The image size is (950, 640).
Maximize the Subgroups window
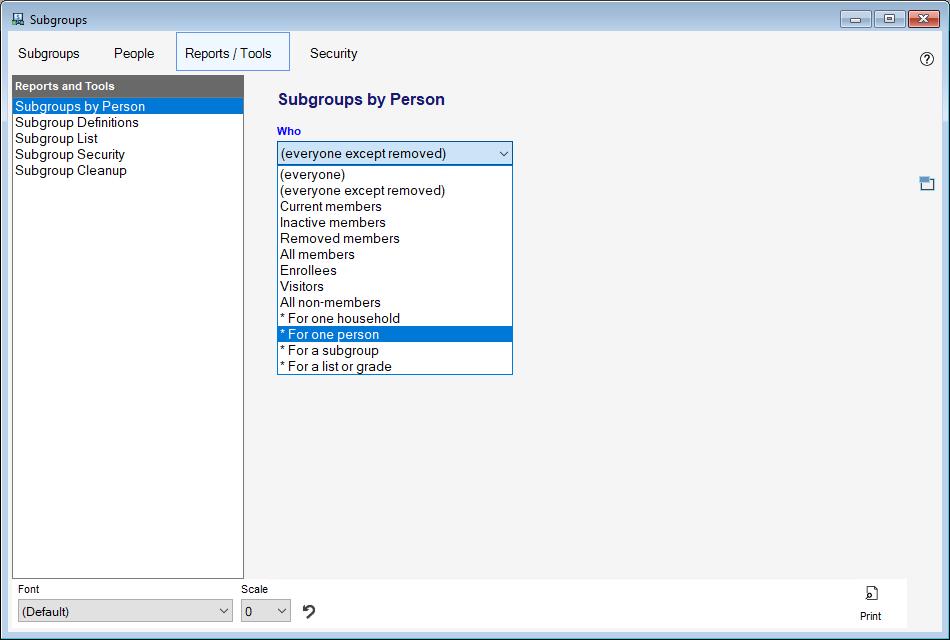pyautogui.click(x=888, y=19)
